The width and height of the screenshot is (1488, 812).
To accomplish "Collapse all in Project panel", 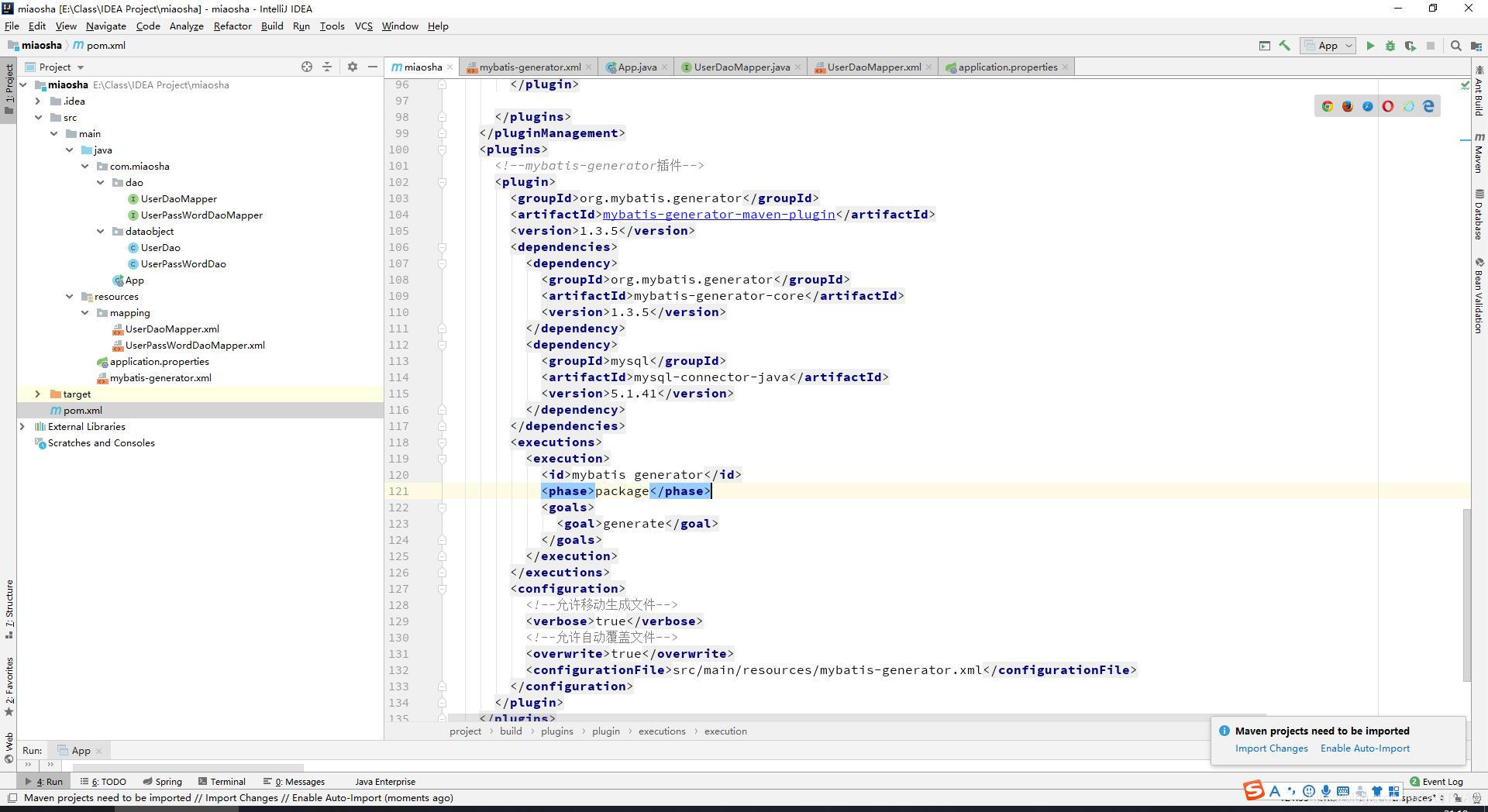I will coord(327,67).
